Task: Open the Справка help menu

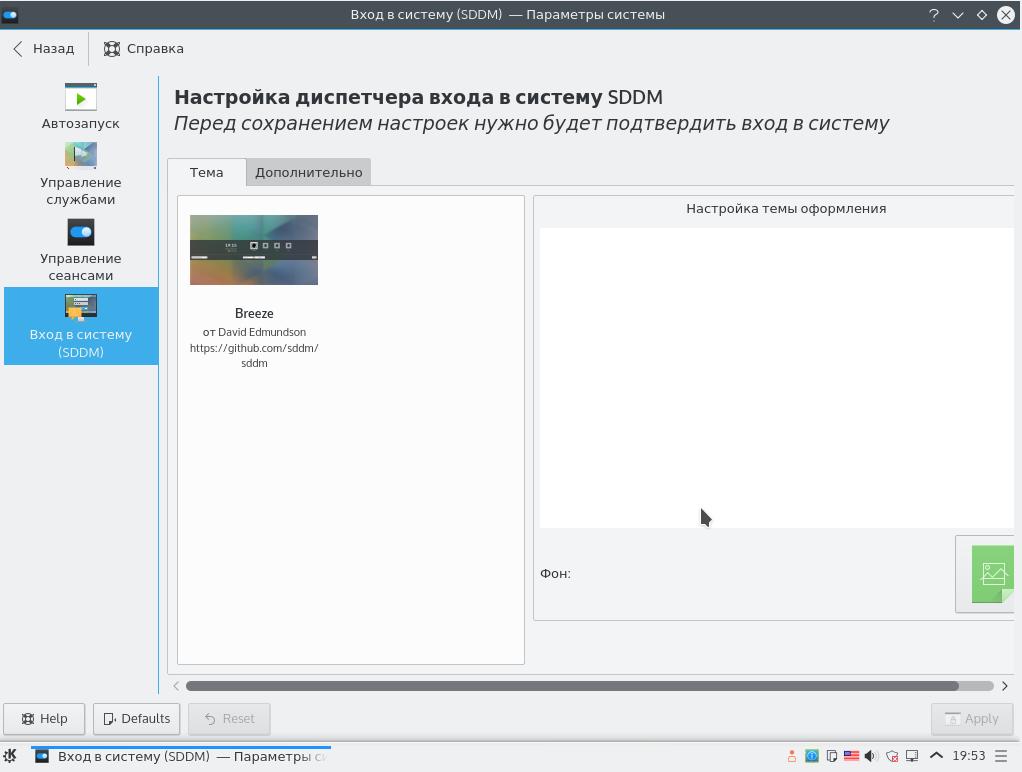Action: click(143, 49)
